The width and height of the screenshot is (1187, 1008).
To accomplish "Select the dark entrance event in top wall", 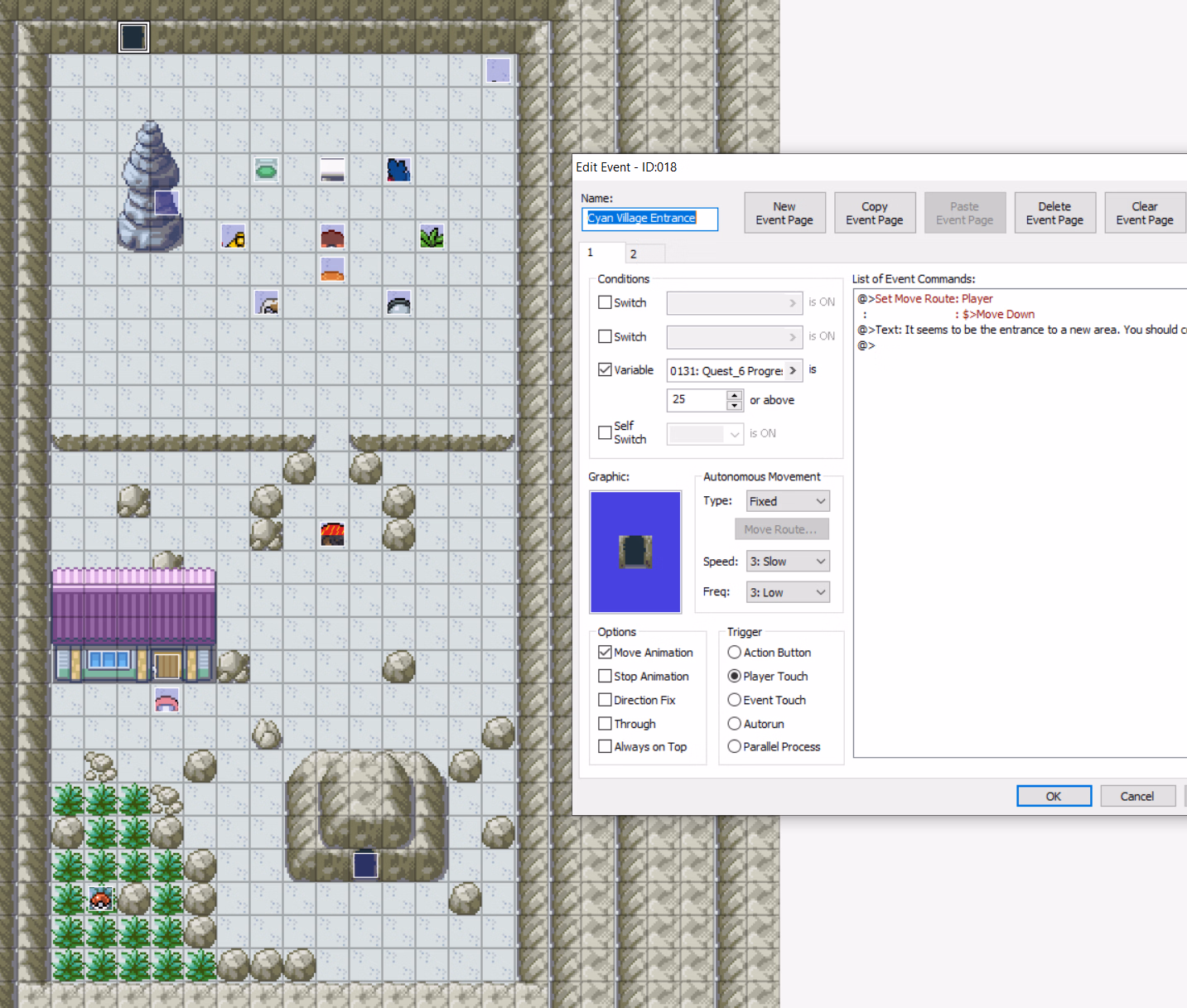I will coord(133,37).
